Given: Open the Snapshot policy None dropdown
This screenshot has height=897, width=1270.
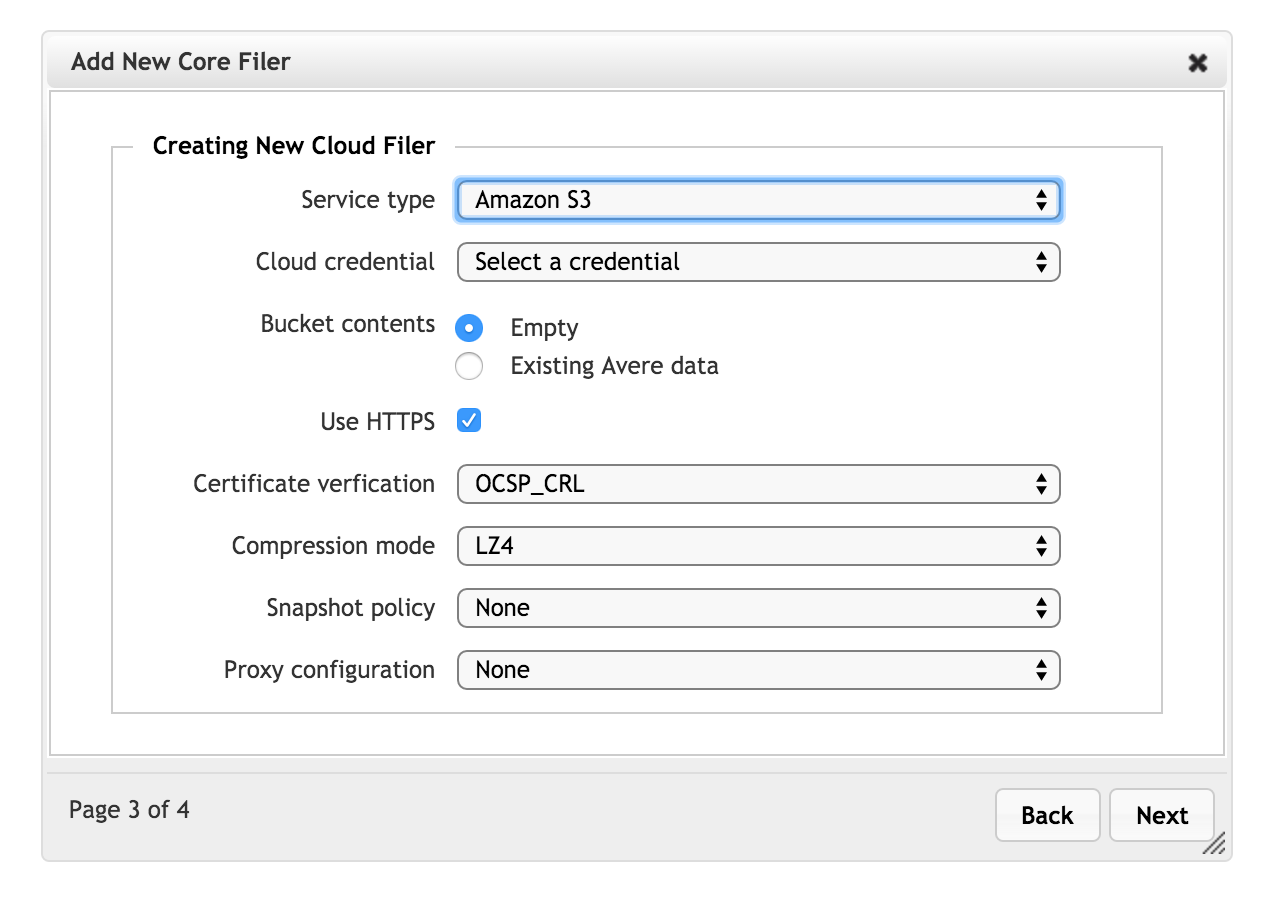Looking at the screenshot, I should [x=758, y=608].
